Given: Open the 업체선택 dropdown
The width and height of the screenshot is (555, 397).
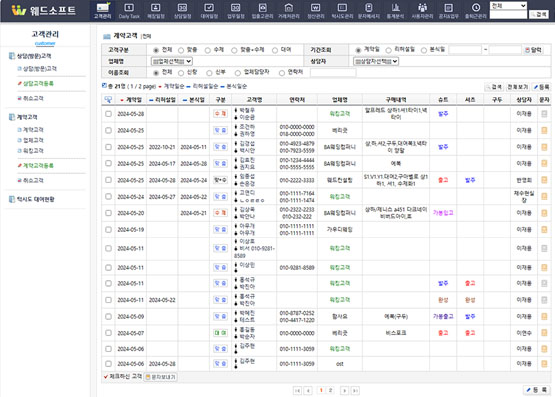Looking at the screenshot, I should coord(172,61).
